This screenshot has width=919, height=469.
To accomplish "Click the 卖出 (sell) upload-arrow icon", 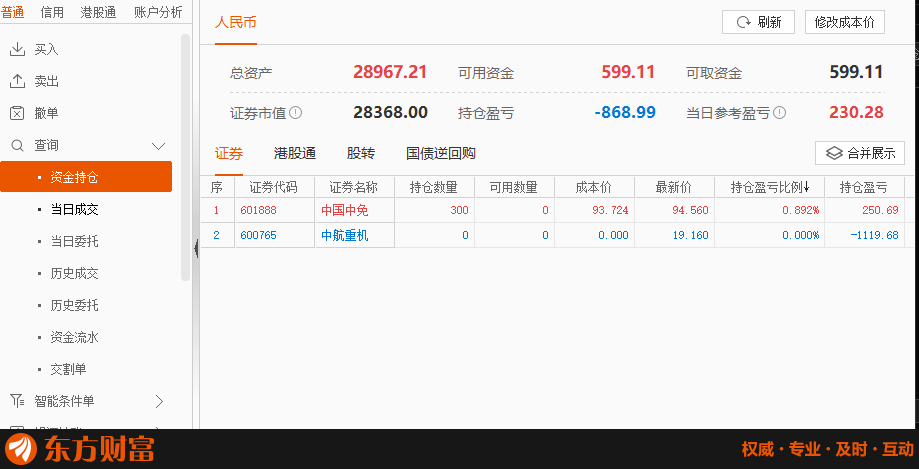I will [x=17, y=81].
